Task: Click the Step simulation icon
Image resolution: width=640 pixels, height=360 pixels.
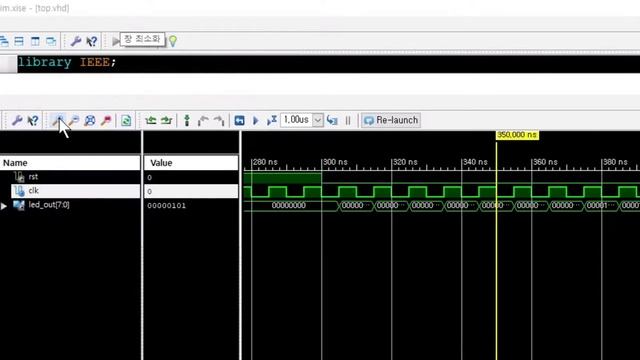Action: pyautogui.click(x=332, y=120)
